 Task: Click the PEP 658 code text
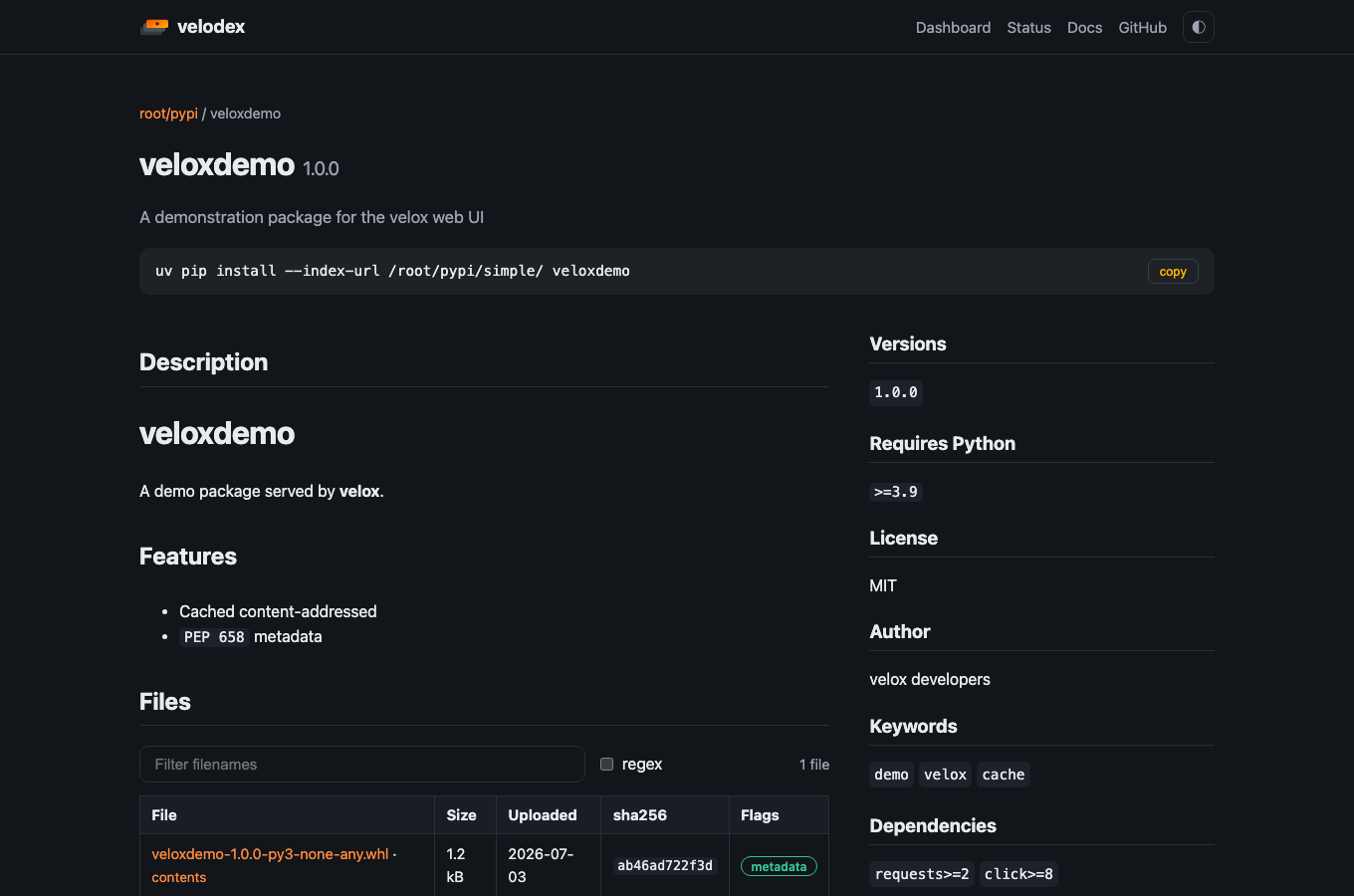click(x=214, y=637)
